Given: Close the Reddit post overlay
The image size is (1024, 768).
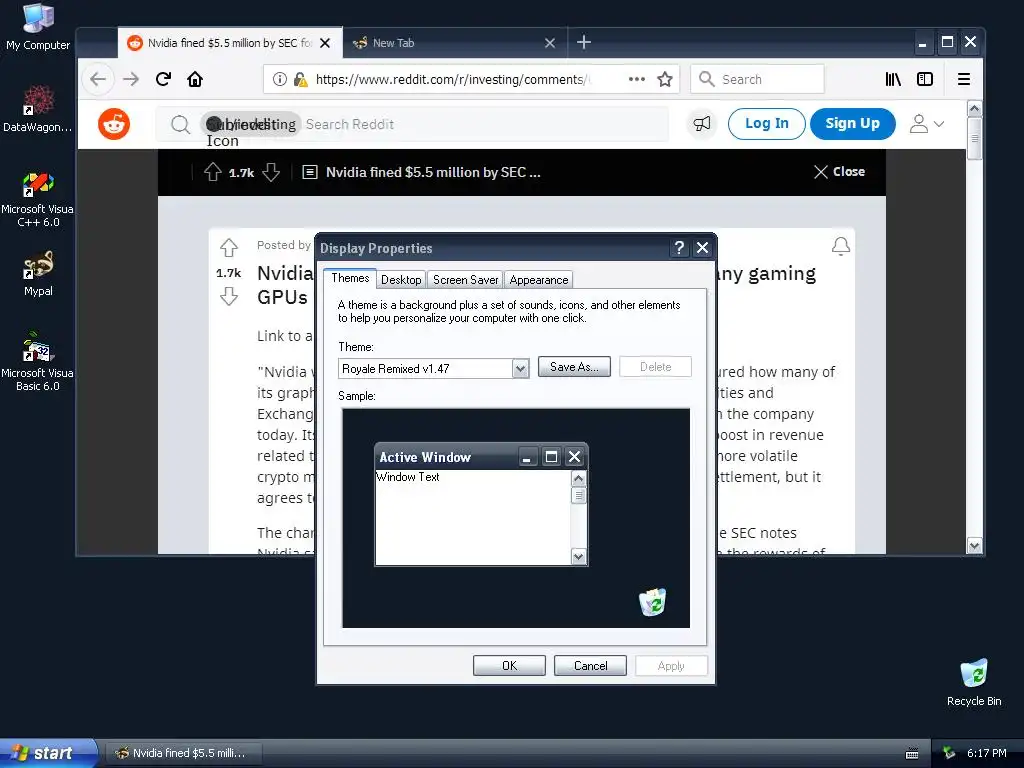Looking at the screenshot, I should click(840, 172).
